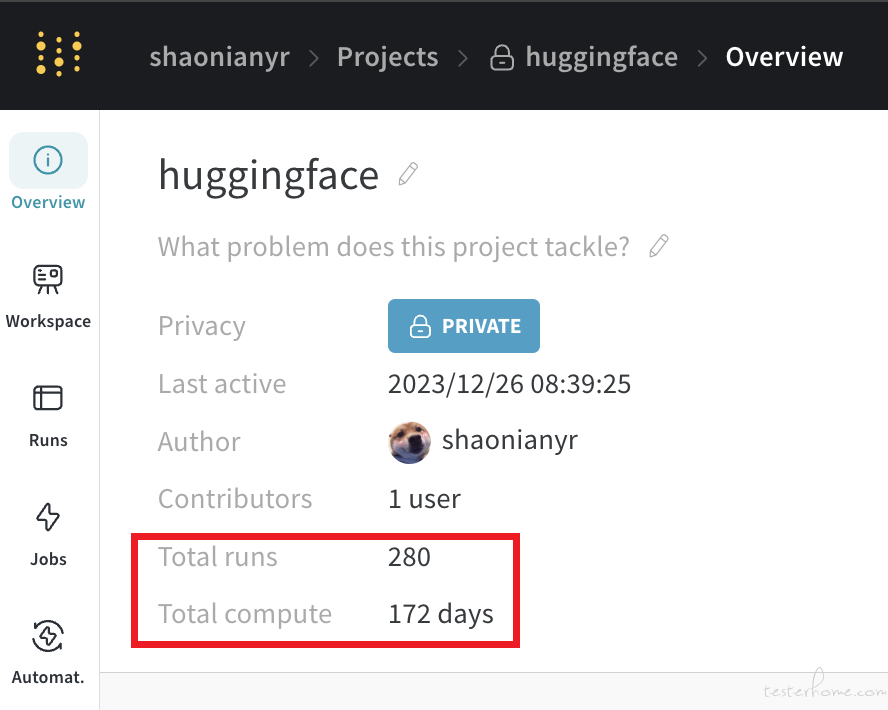
Task: Open author shaonianyr profile link
Action: (x=510, y=440)
